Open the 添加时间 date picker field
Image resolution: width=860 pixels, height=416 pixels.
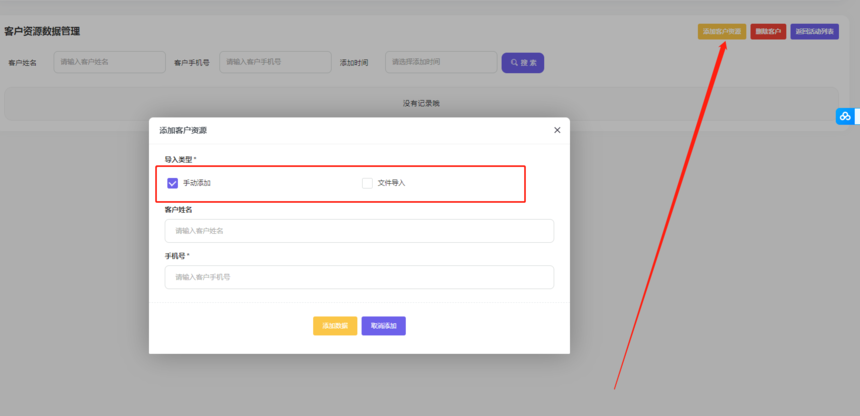pos(441,62)
